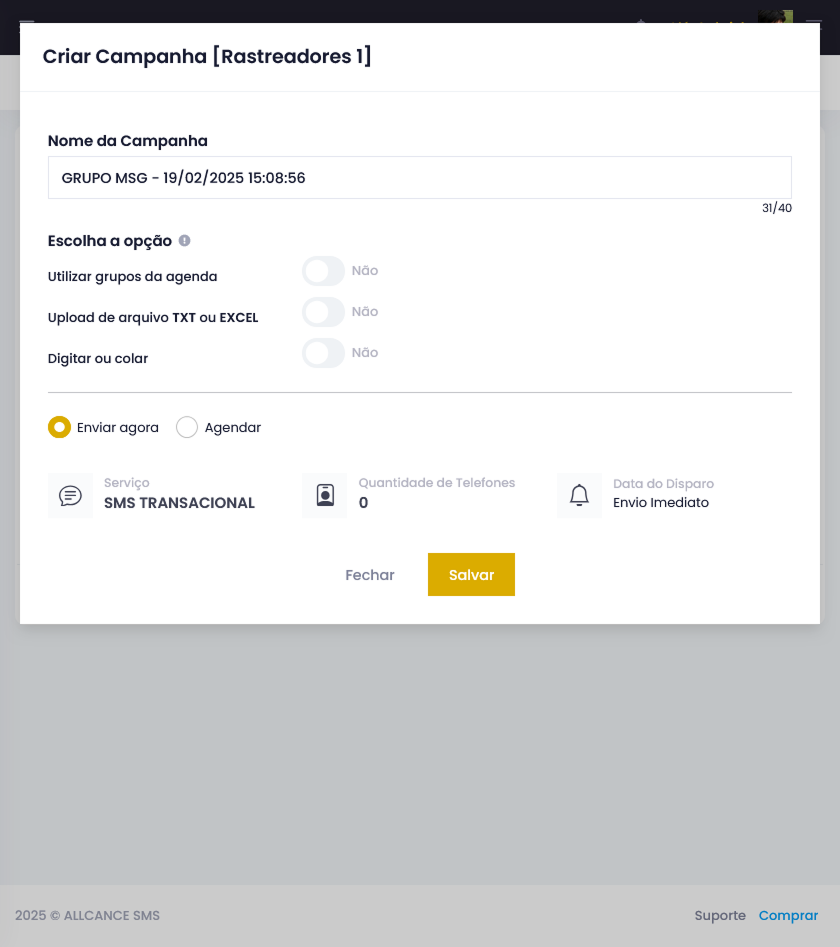
Task: Select the Enviar agora radio option
Action: [59, 427]
